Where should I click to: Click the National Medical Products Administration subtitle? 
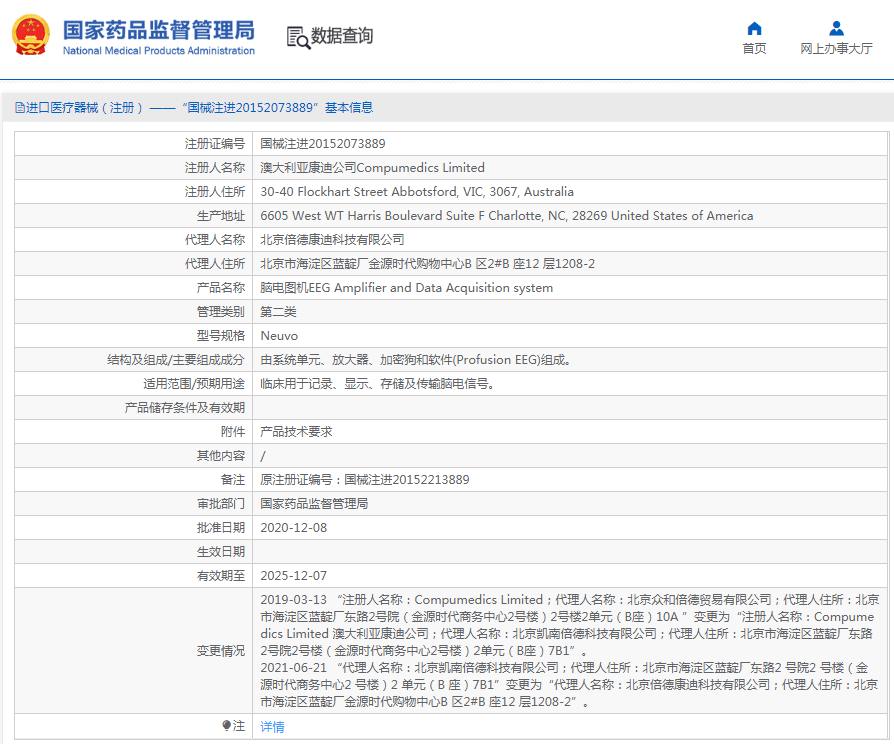click(158, 51)
